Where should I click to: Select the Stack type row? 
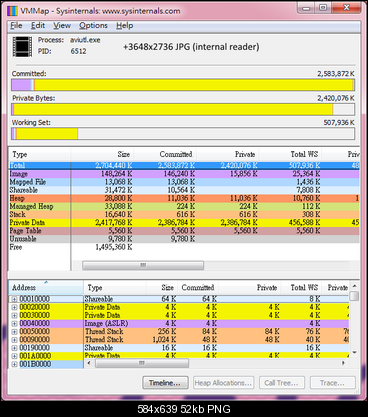pos(184,214)
